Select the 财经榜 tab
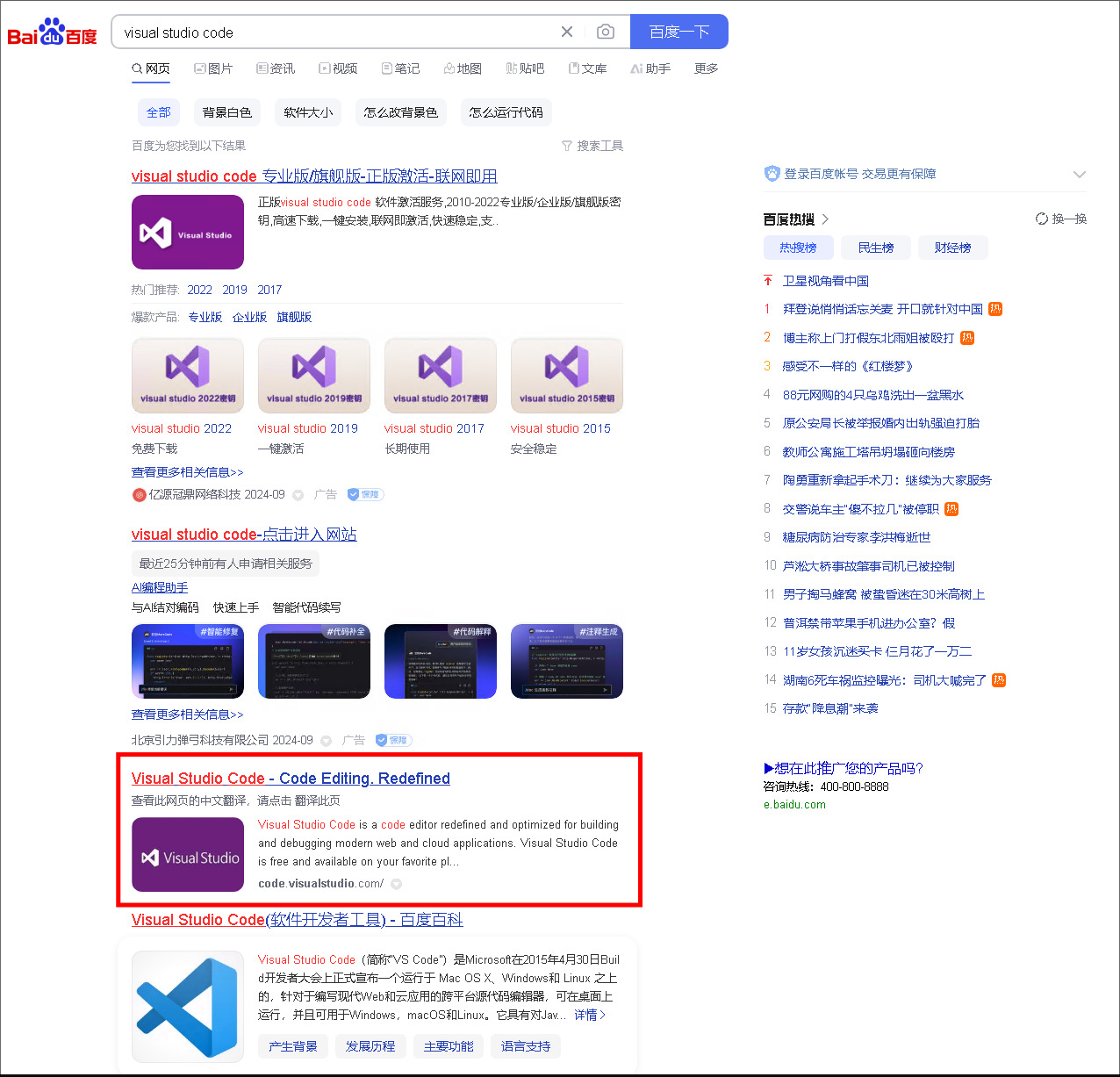Viewport: 1120px width, 1077px height. 953,248
